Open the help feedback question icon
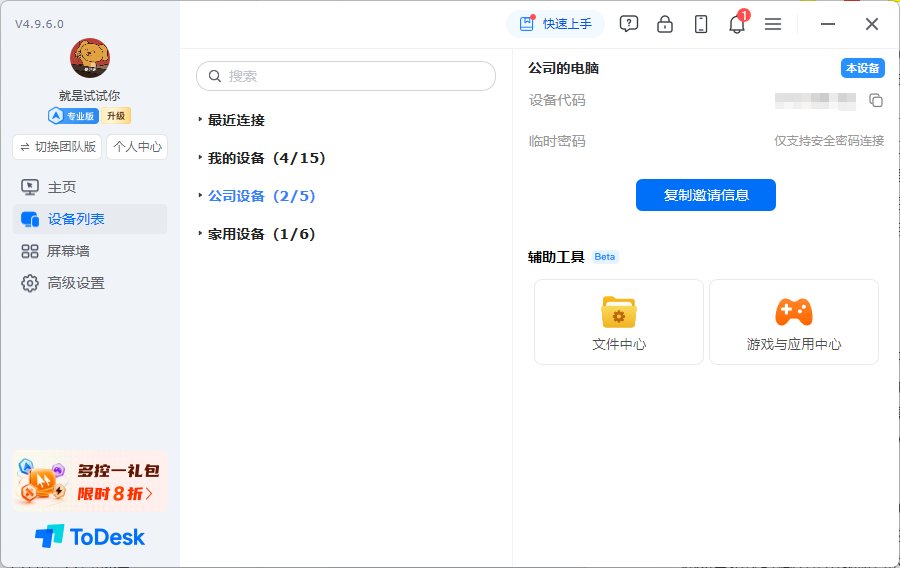Image resolution: width=900 pixels, height=568 pixels. pyautogui.click(x=629, y=24)
